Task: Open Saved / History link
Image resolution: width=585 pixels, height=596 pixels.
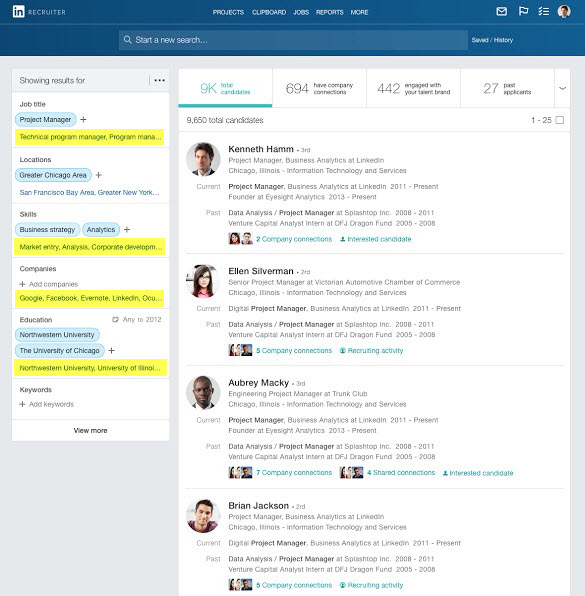Action: 492,40
